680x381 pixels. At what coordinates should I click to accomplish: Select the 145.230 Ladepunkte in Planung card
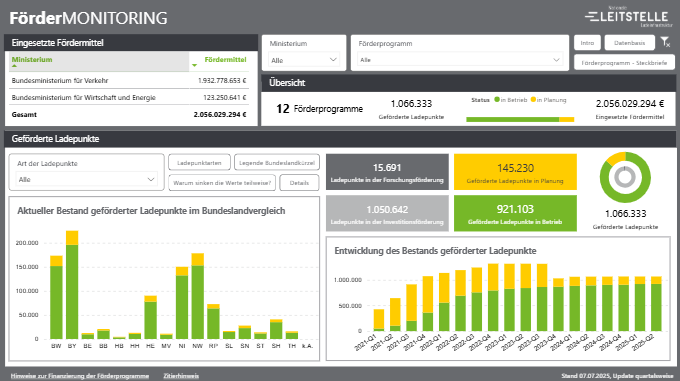click(x=515, y=172)
